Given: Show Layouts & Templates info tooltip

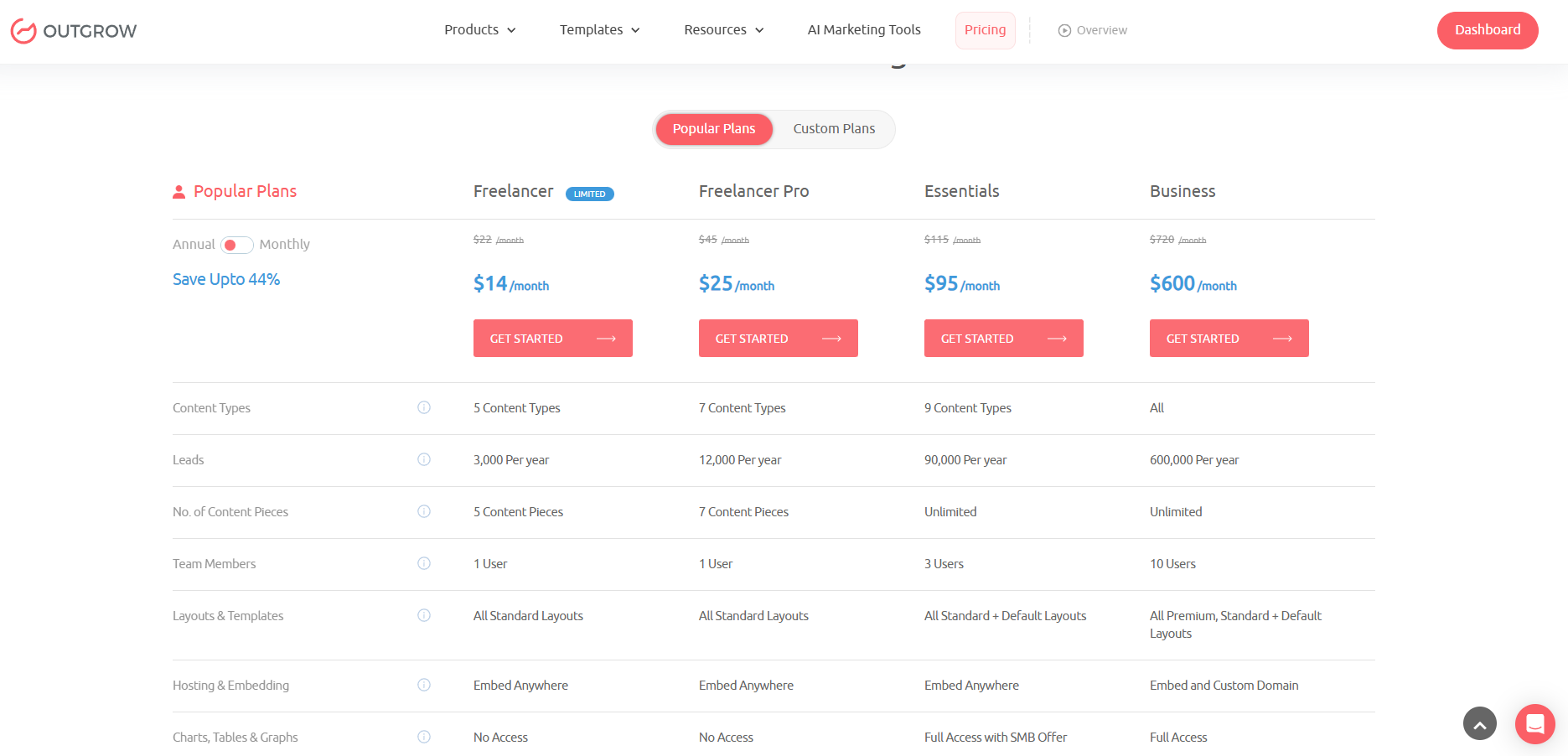Looking at the screenshot, I should click(424, 615).
